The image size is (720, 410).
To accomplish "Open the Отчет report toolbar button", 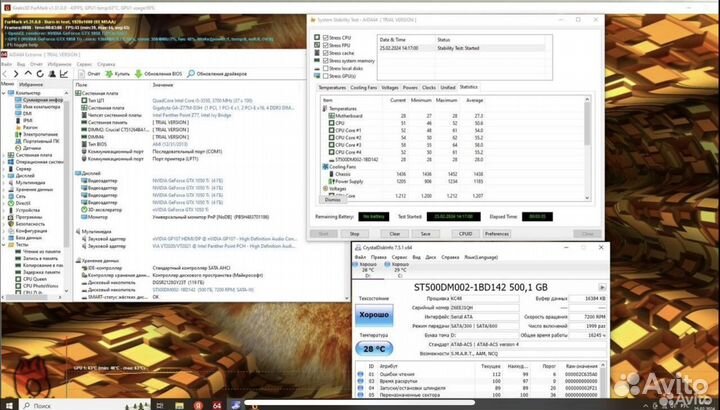I will point(95,73).
